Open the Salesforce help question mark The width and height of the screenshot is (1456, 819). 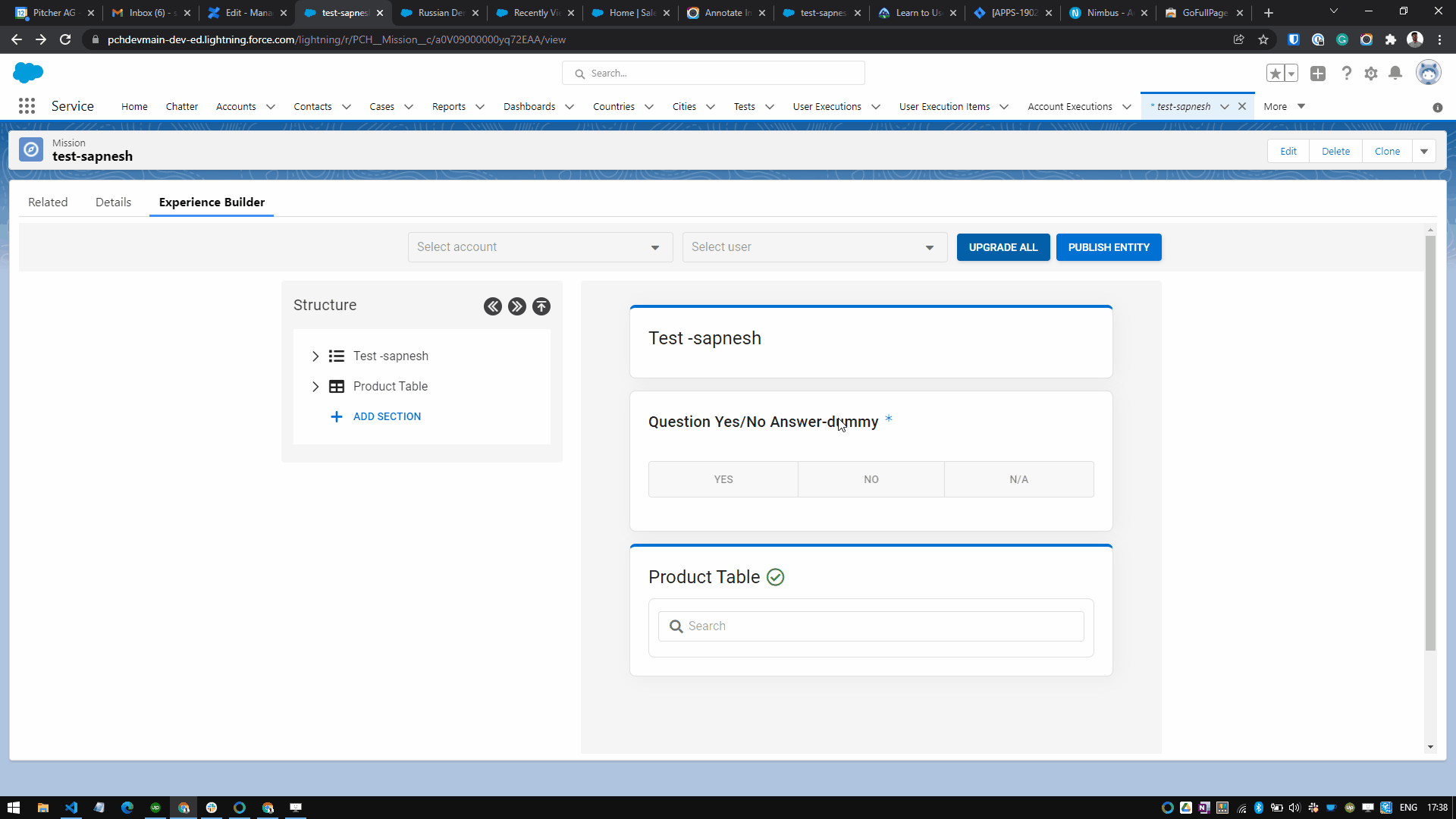pos(1346,74)
